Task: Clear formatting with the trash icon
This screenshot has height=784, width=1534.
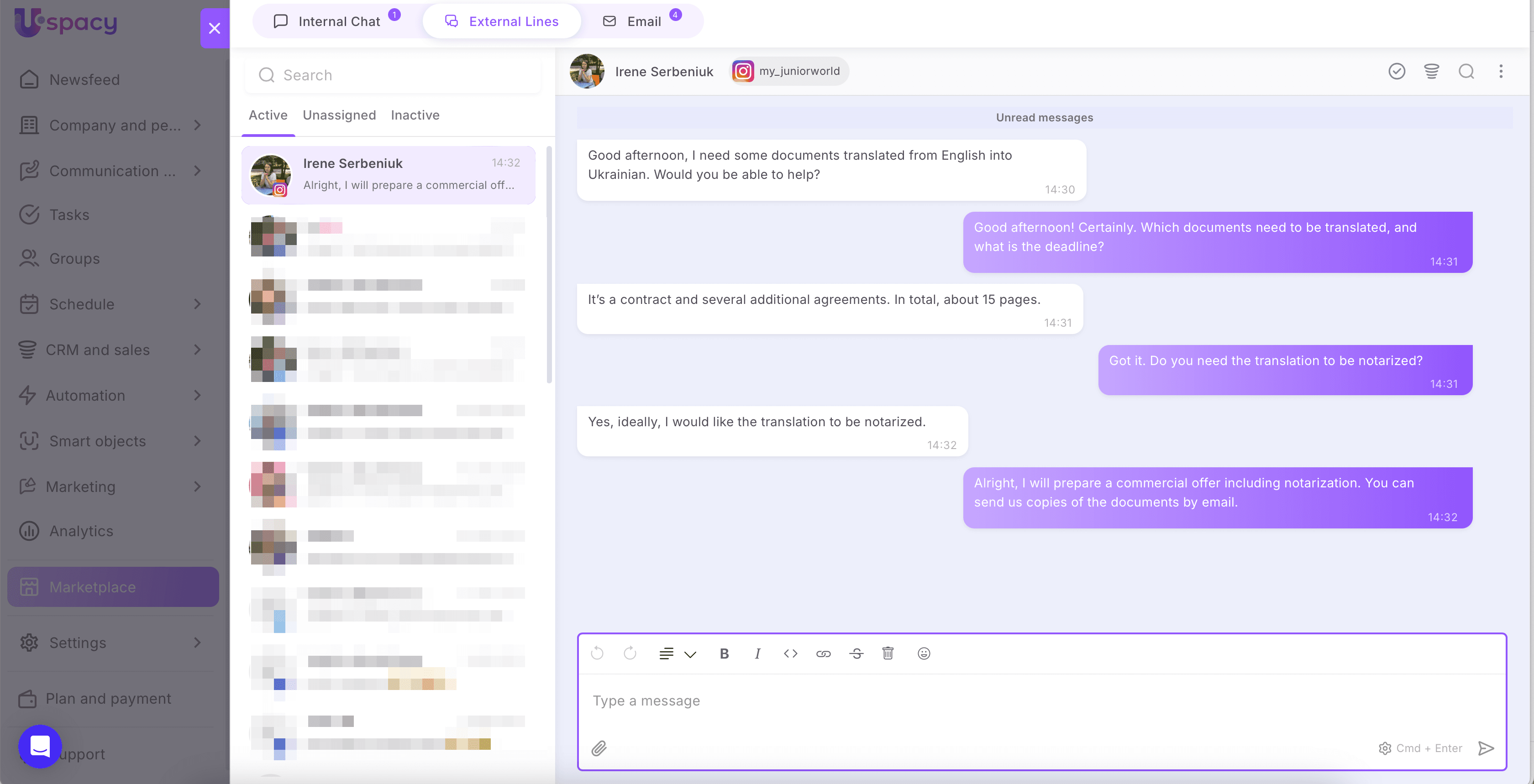Action: coord(888,653)
